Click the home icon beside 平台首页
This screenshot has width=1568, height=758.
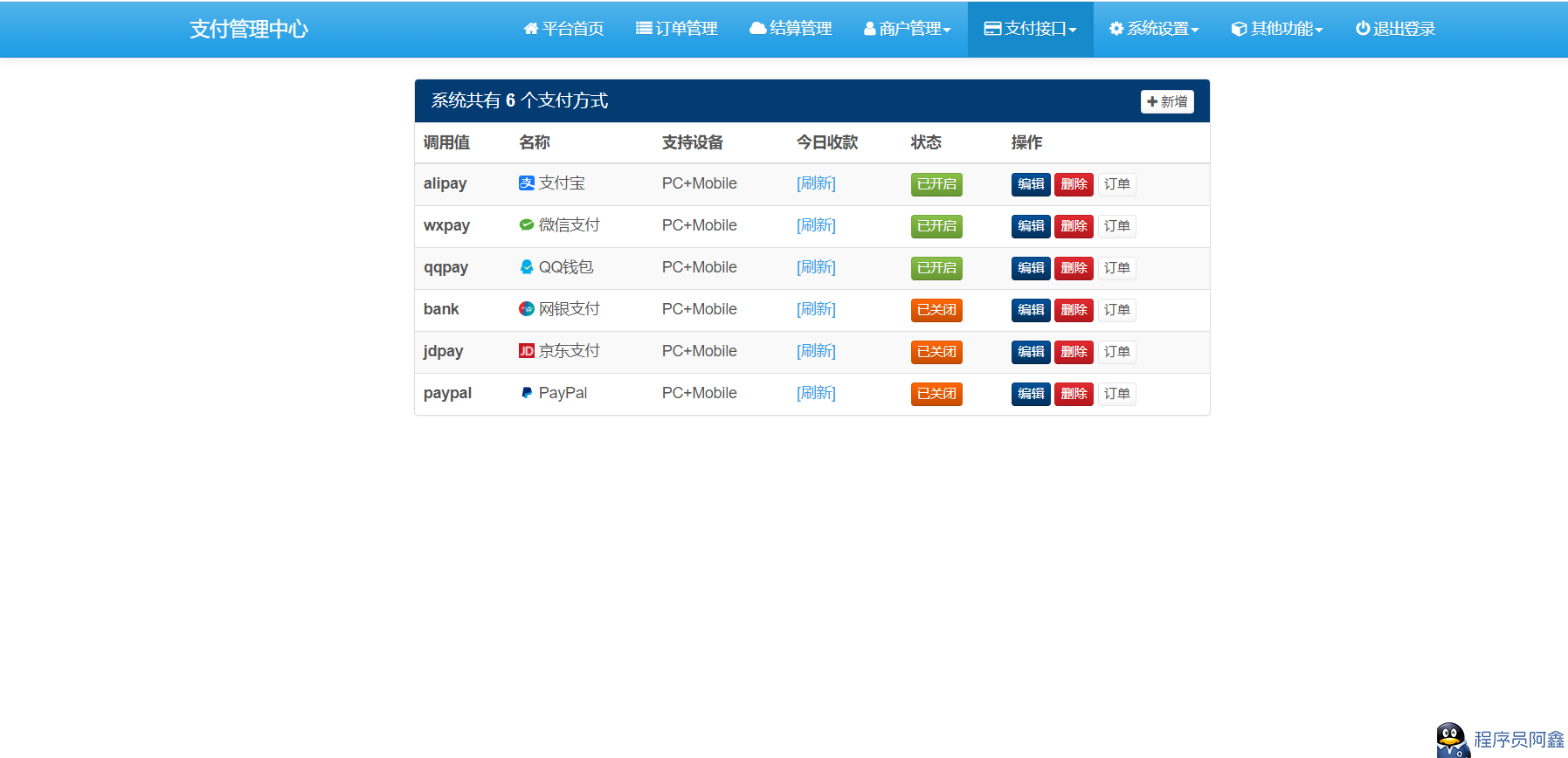pos(530,29)
